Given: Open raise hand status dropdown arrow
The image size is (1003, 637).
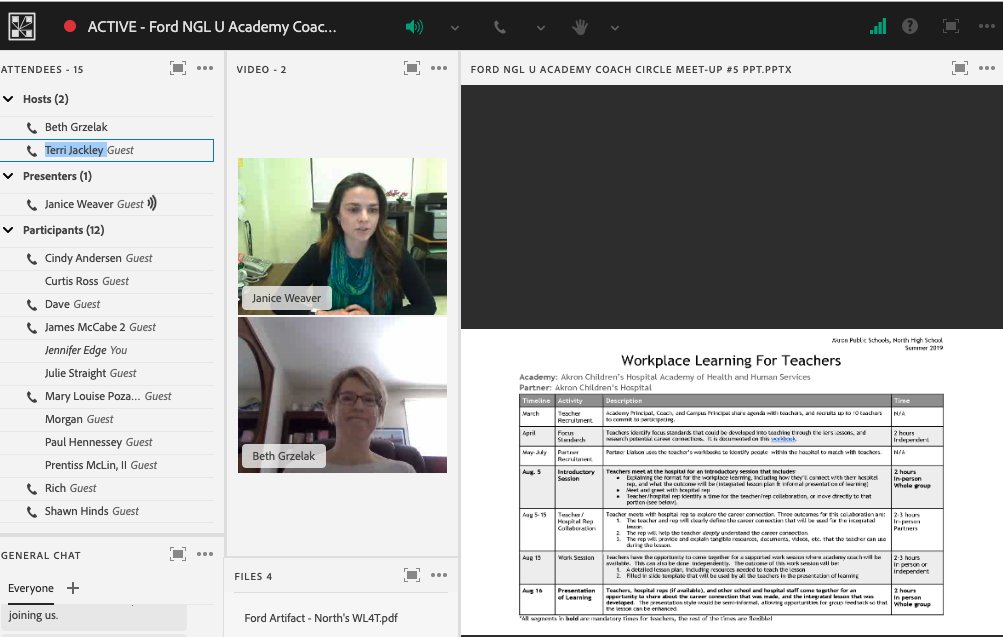Looking at the screenshot, I should tap(615, 28).
